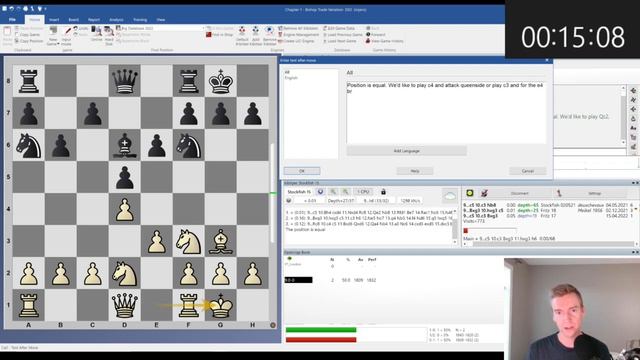This screenshot has width=640, height=360.
Task: Click the Disconnect button
Action: pos(520,193)
